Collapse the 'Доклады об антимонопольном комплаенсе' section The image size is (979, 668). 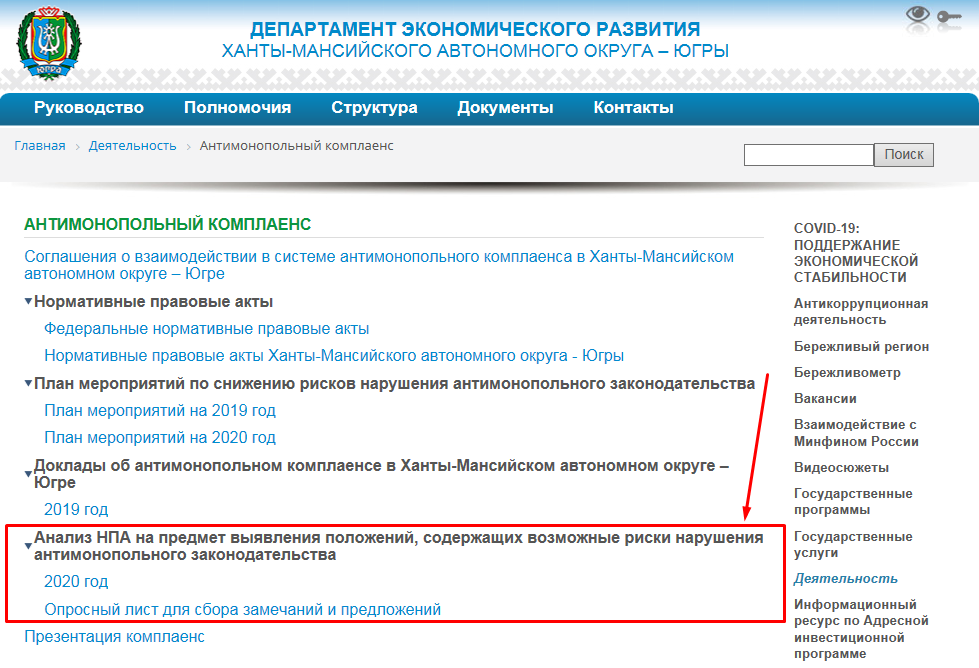coord(28,474)
